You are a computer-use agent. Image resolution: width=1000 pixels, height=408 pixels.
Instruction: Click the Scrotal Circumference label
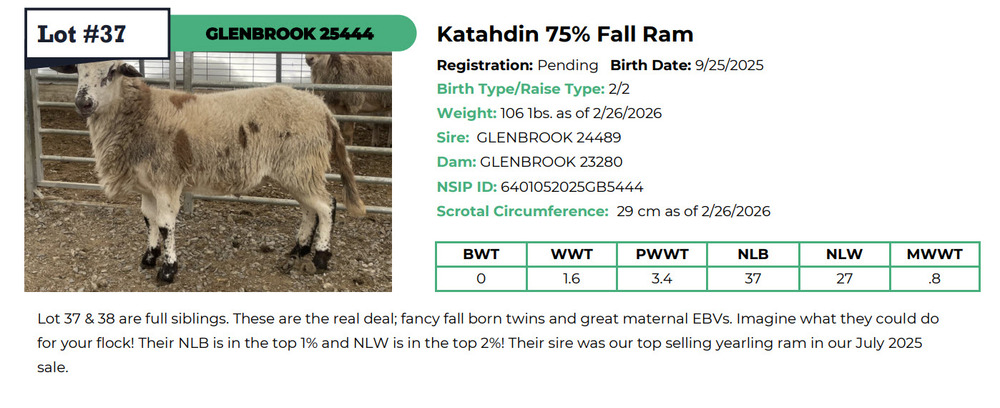pyautogui.click(x=522, y=211)
